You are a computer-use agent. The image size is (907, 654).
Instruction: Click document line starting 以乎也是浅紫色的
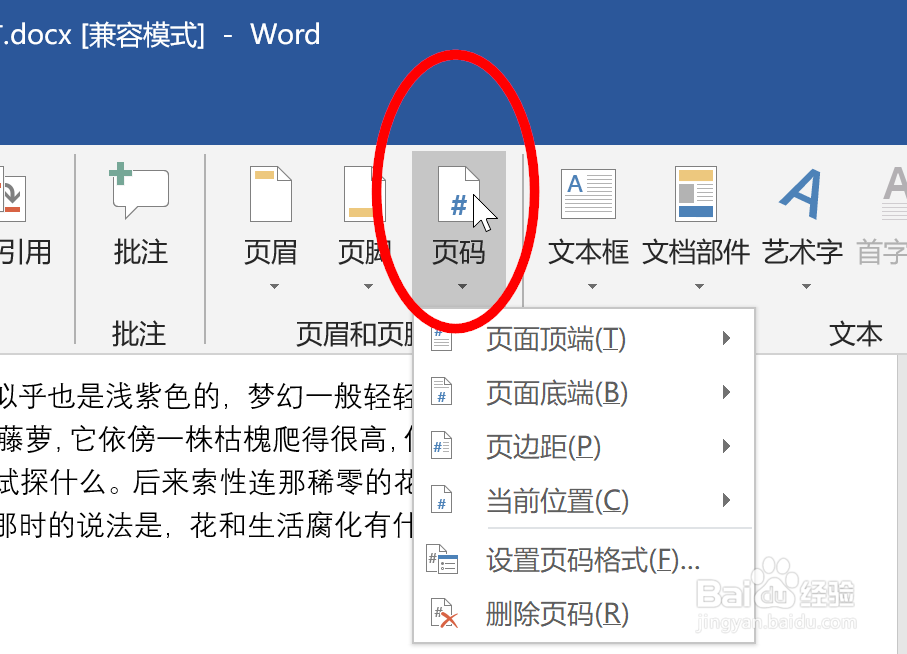(207, 397)
